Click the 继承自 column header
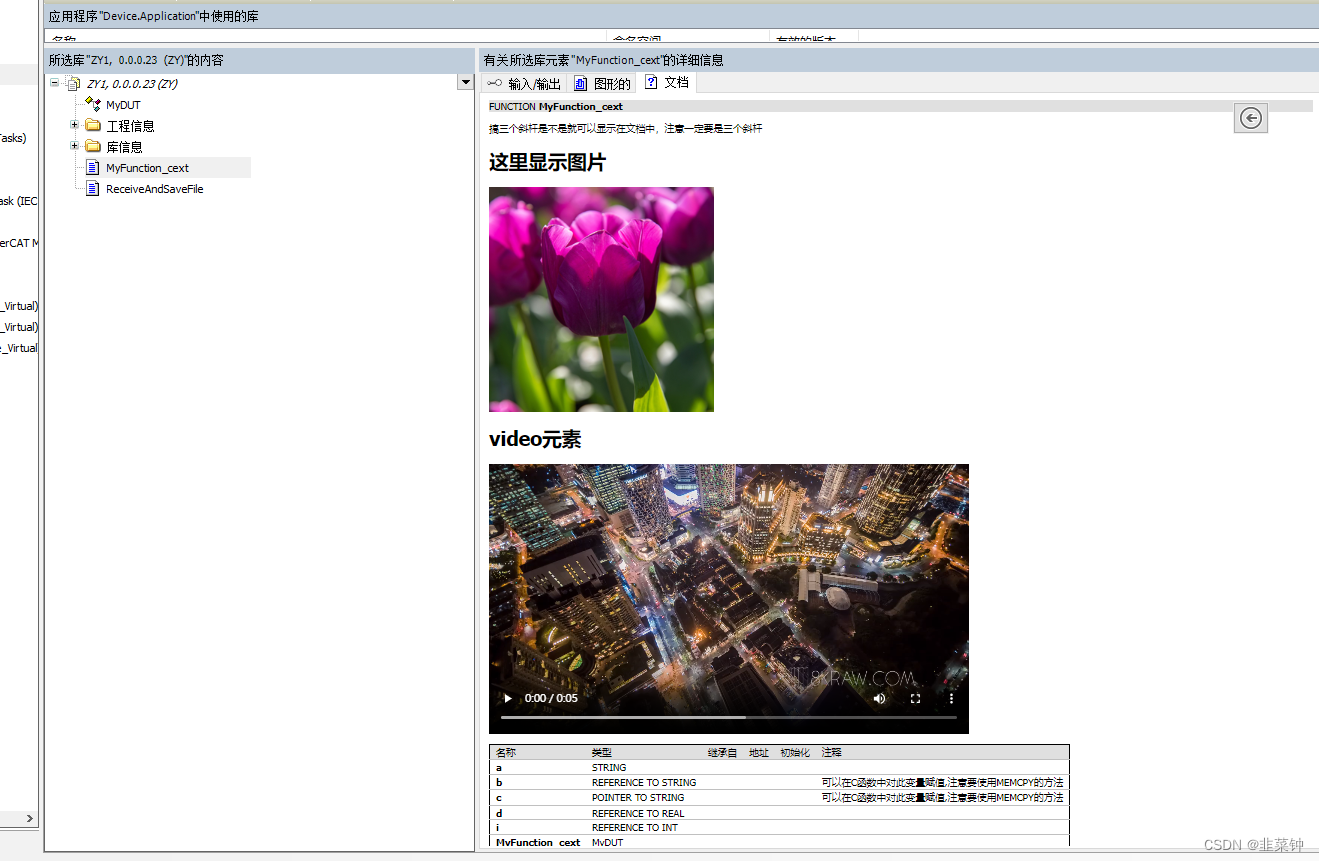This screenshot has height=861, width=1319. tap(723, 752)
